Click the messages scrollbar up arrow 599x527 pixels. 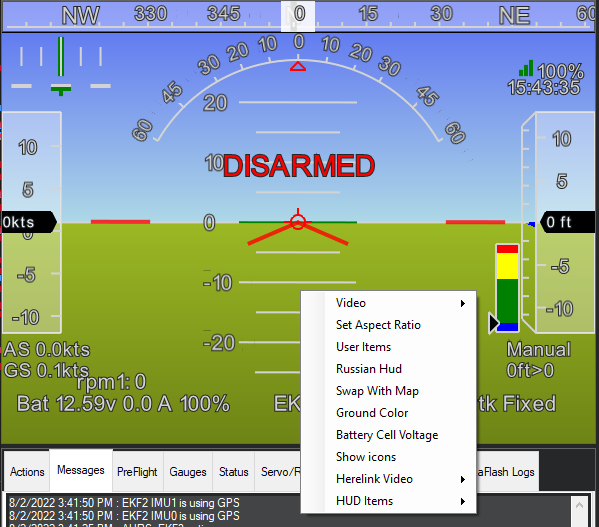click(579, 505)
